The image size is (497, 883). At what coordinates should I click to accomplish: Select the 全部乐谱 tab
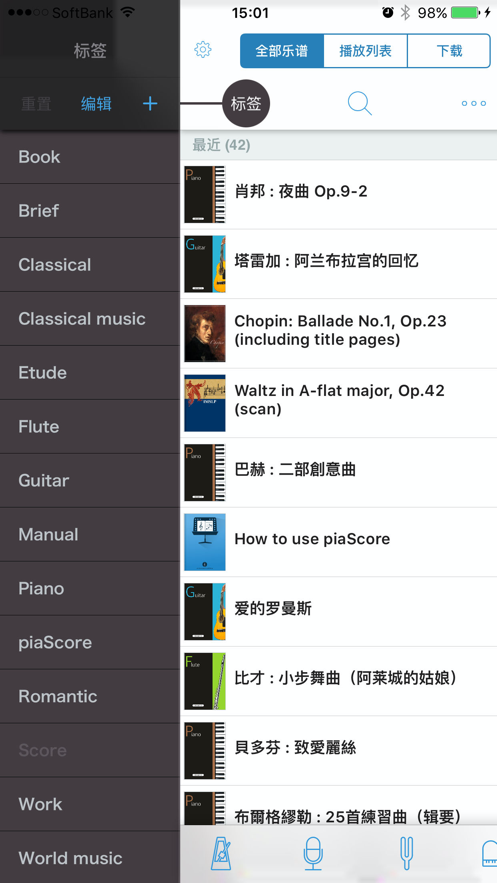pos(281,51)
